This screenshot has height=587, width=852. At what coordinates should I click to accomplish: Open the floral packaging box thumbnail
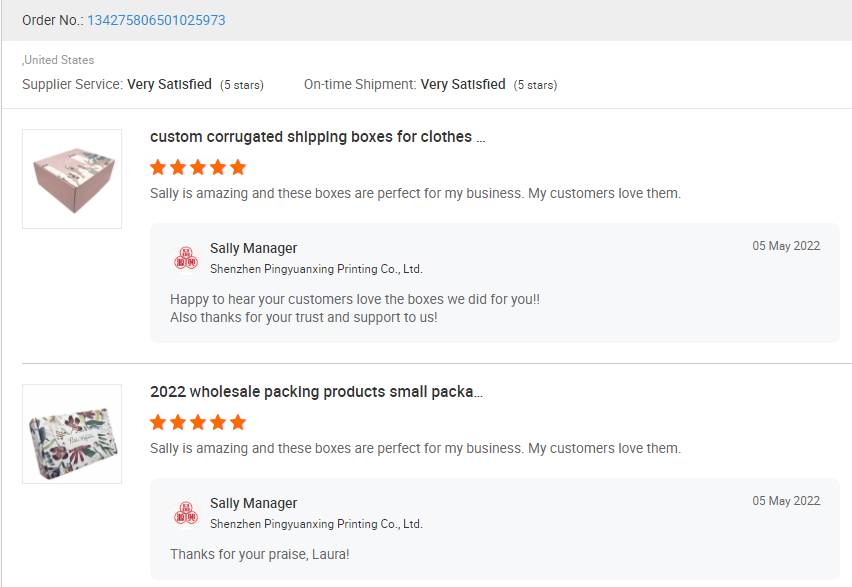click(x=72, y=434)
